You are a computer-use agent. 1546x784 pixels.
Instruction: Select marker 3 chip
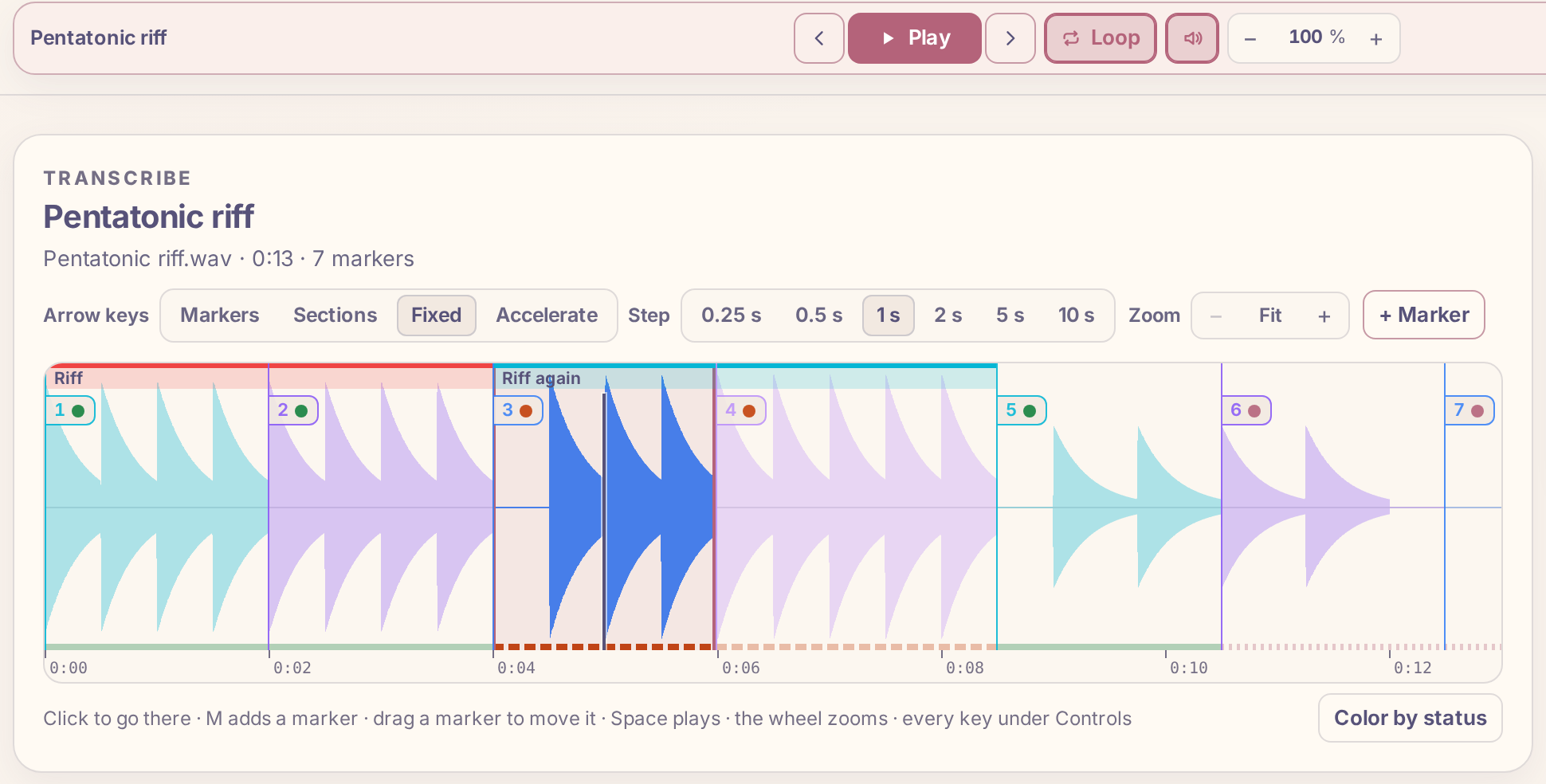tap(518, 410)
